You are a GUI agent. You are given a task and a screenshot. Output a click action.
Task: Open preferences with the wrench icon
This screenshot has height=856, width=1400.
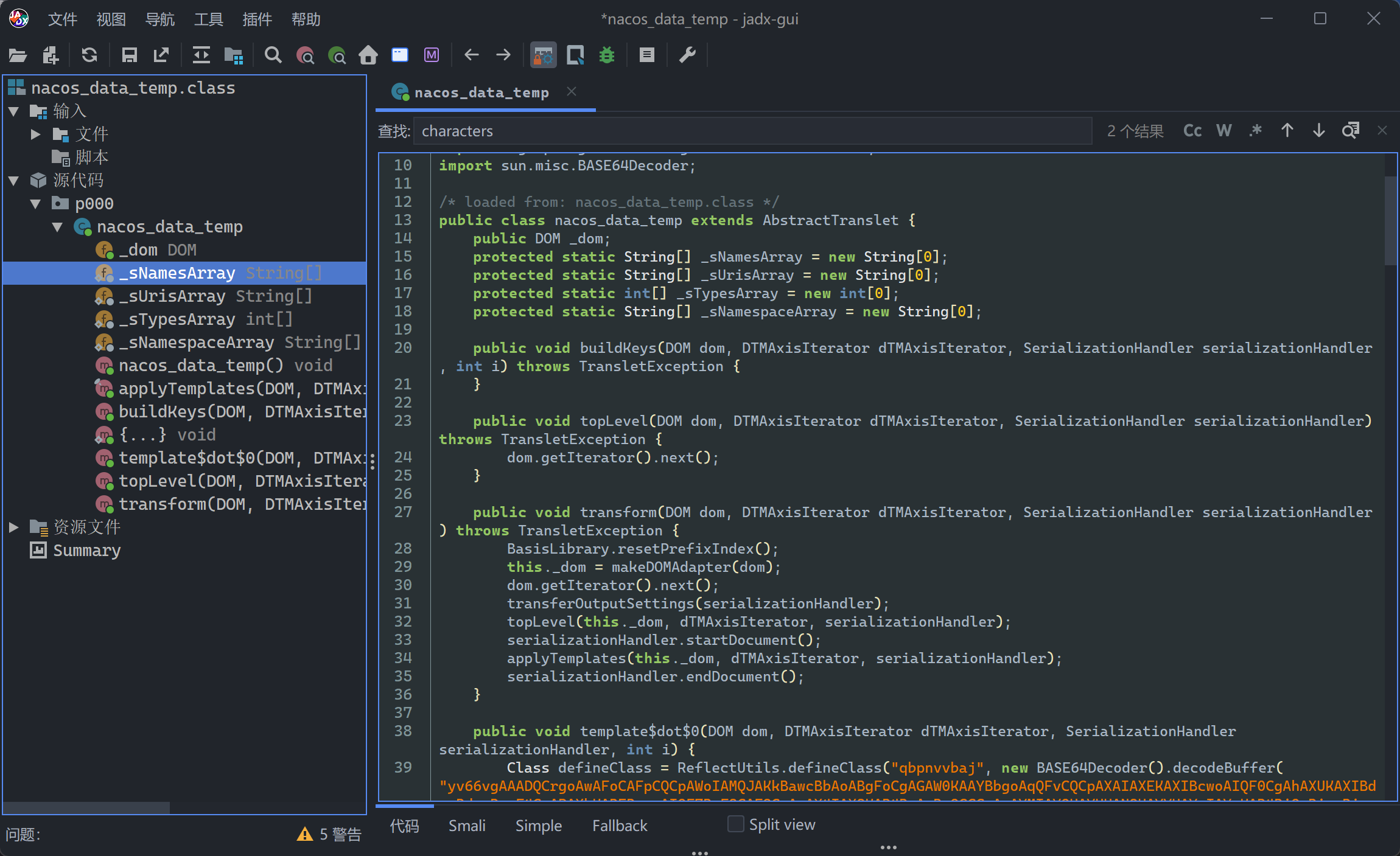pos(687,55)
